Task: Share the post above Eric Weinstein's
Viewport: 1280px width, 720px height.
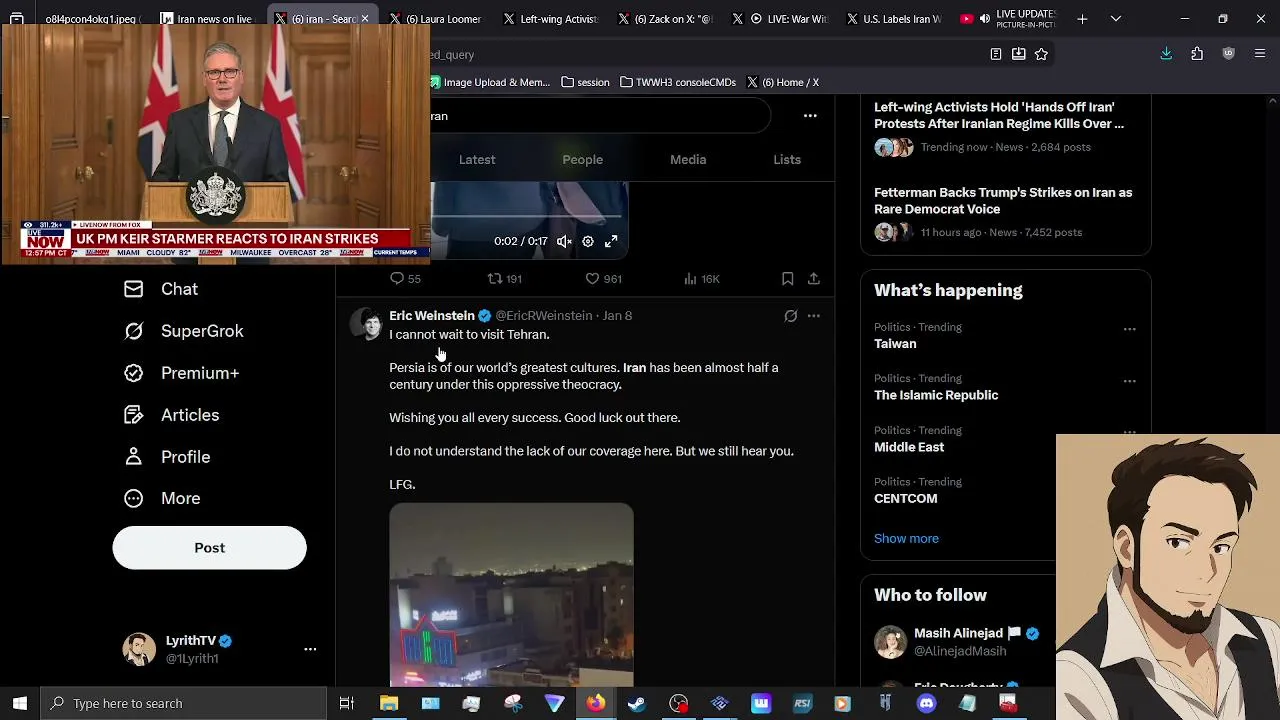Action: pos(814,279)
